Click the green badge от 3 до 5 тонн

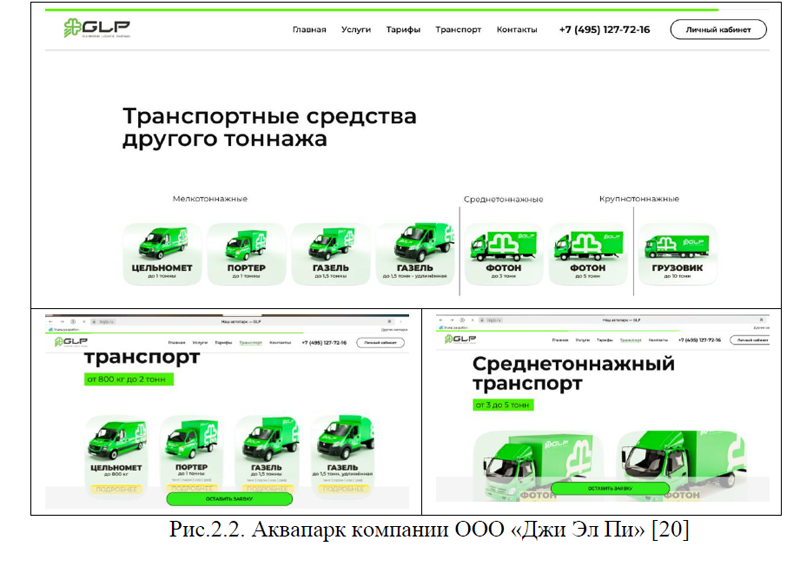point(503,405)
